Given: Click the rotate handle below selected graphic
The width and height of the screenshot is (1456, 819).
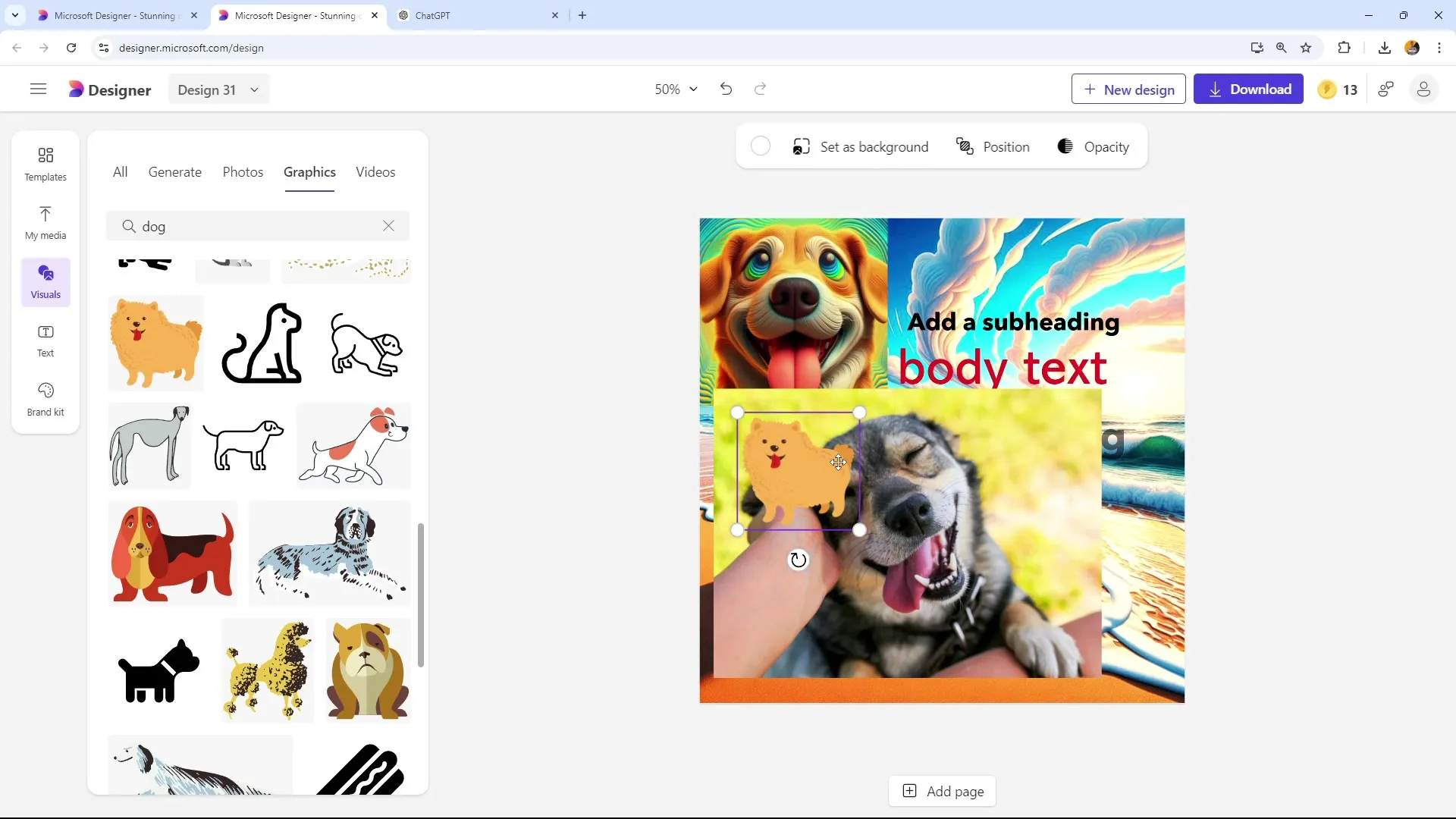Looking at the screenshot, I should point(798,560).
